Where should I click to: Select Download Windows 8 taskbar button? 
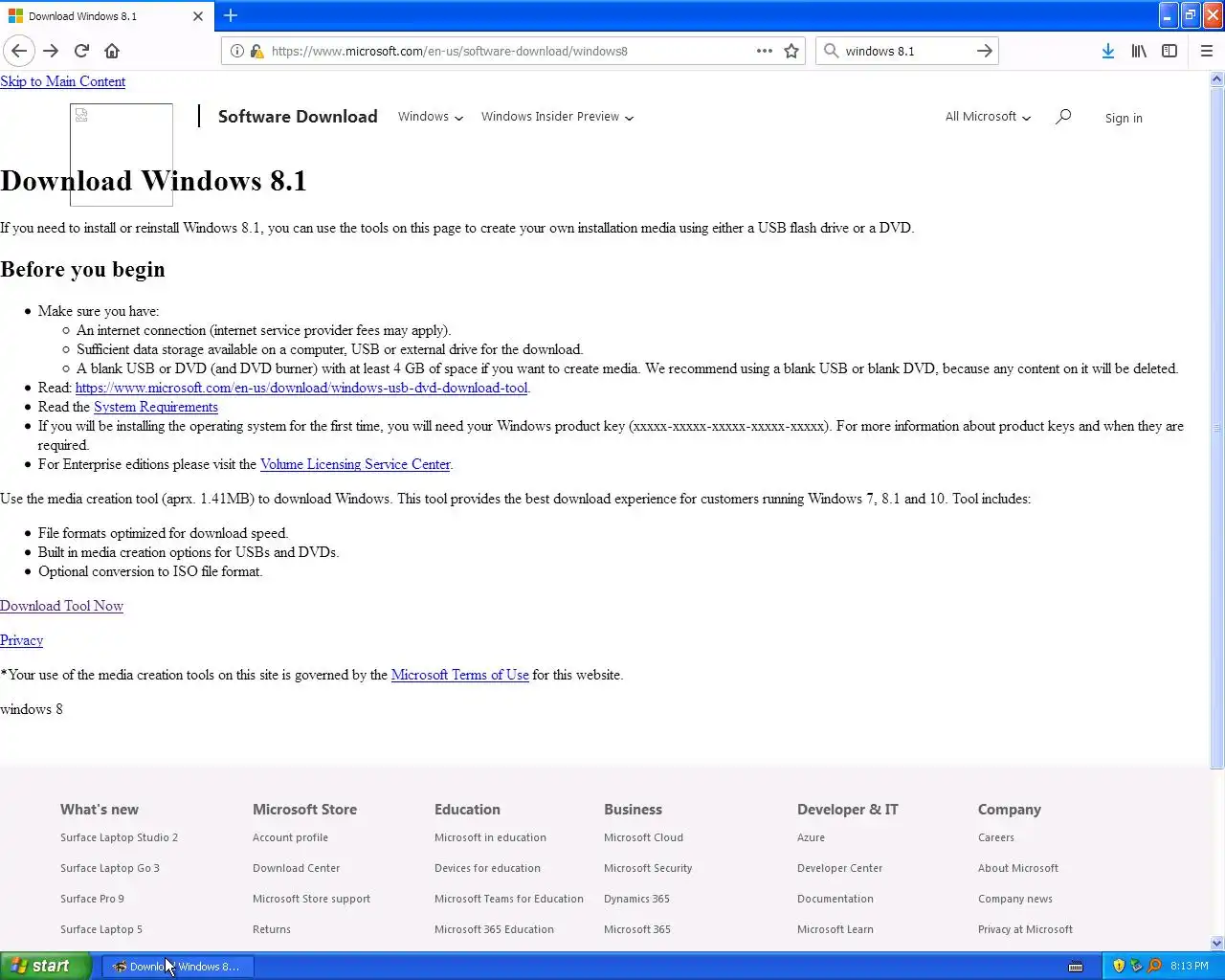(x=178, y=967)
